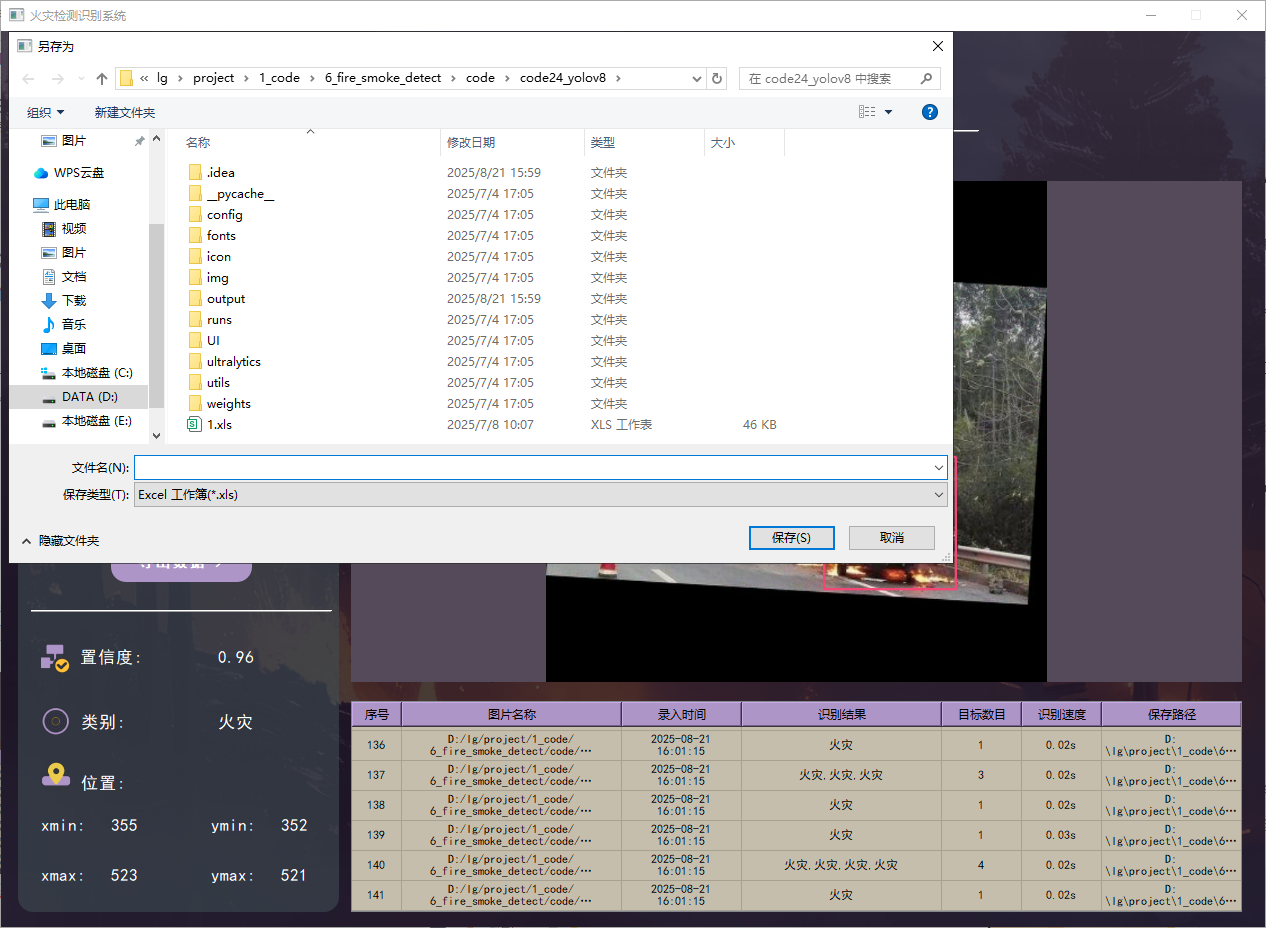Click the navigation pane scrollbar thumb

pyautogui.click(x=156, y=316)
